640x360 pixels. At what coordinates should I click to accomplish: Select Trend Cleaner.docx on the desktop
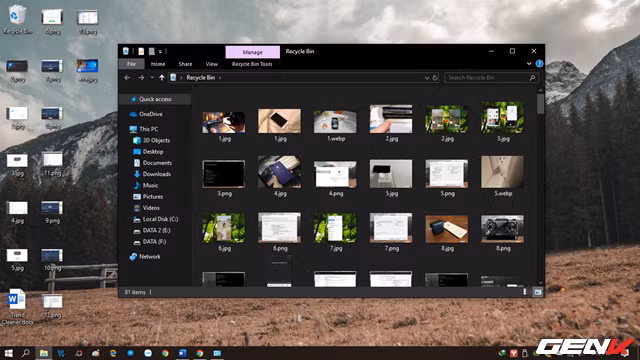[17, 307]
